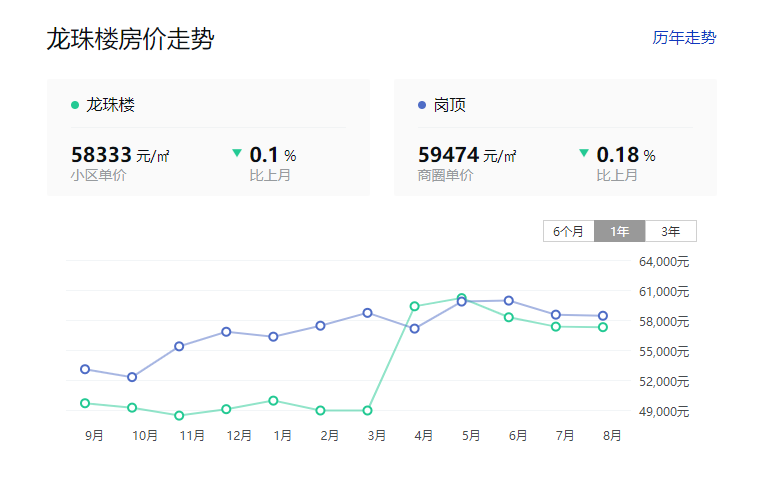The width and height of the screenshot is (775, 488).
Task: Select green 龙珠楼 data point for 1月
Action: click(x=273, y=401)
